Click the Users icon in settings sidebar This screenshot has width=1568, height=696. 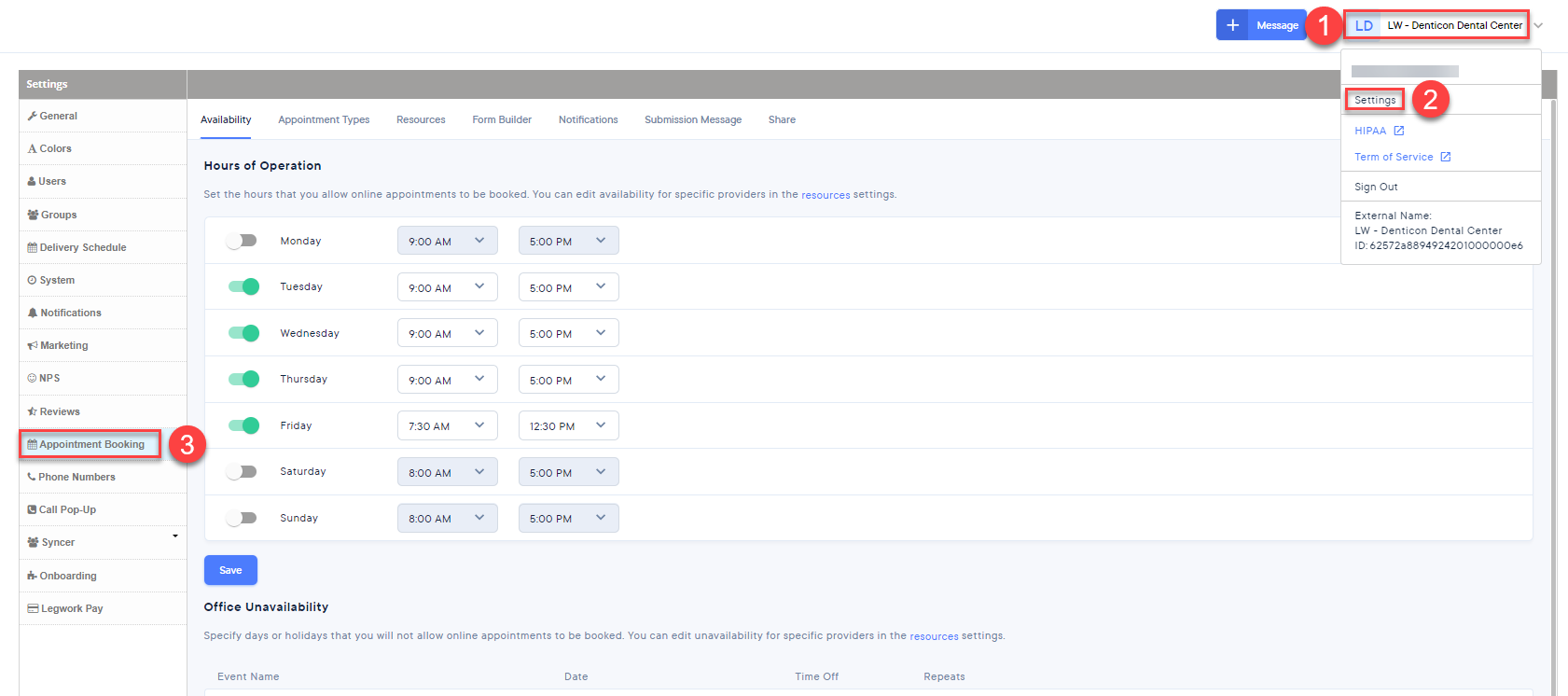coord(32,182)
